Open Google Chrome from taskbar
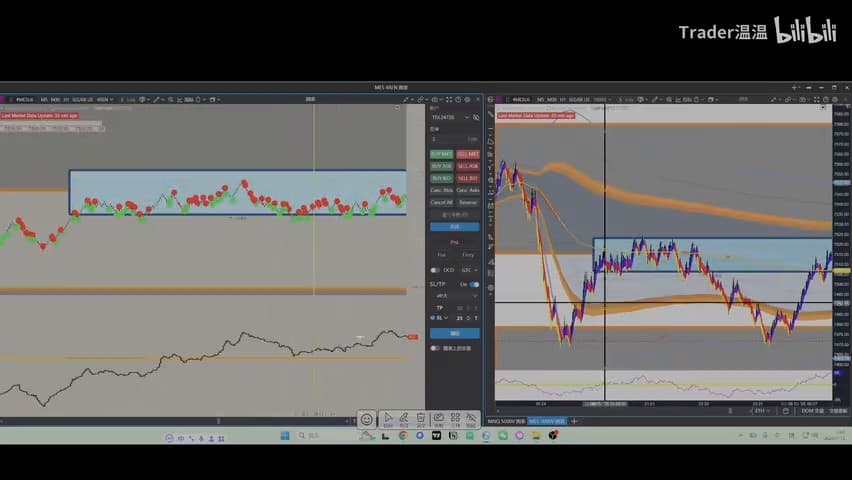852x480 pixels. [x=403, y=435]
